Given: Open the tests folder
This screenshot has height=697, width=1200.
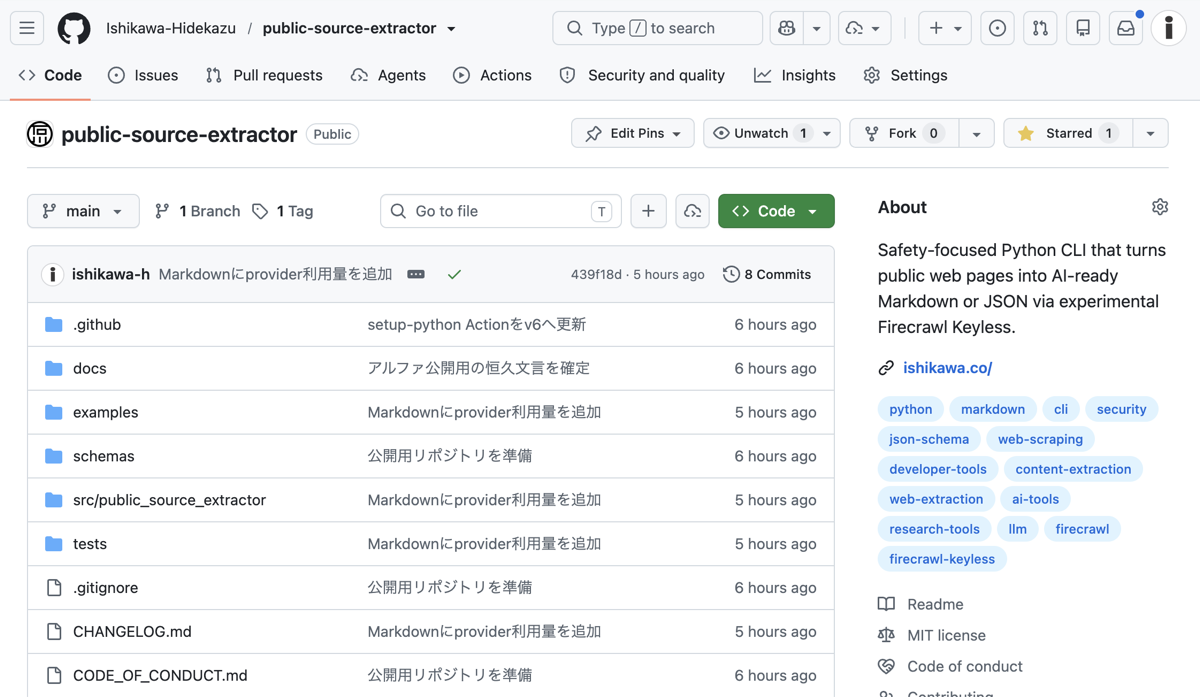Looking at the screenshot, I should tap(90, 544).
